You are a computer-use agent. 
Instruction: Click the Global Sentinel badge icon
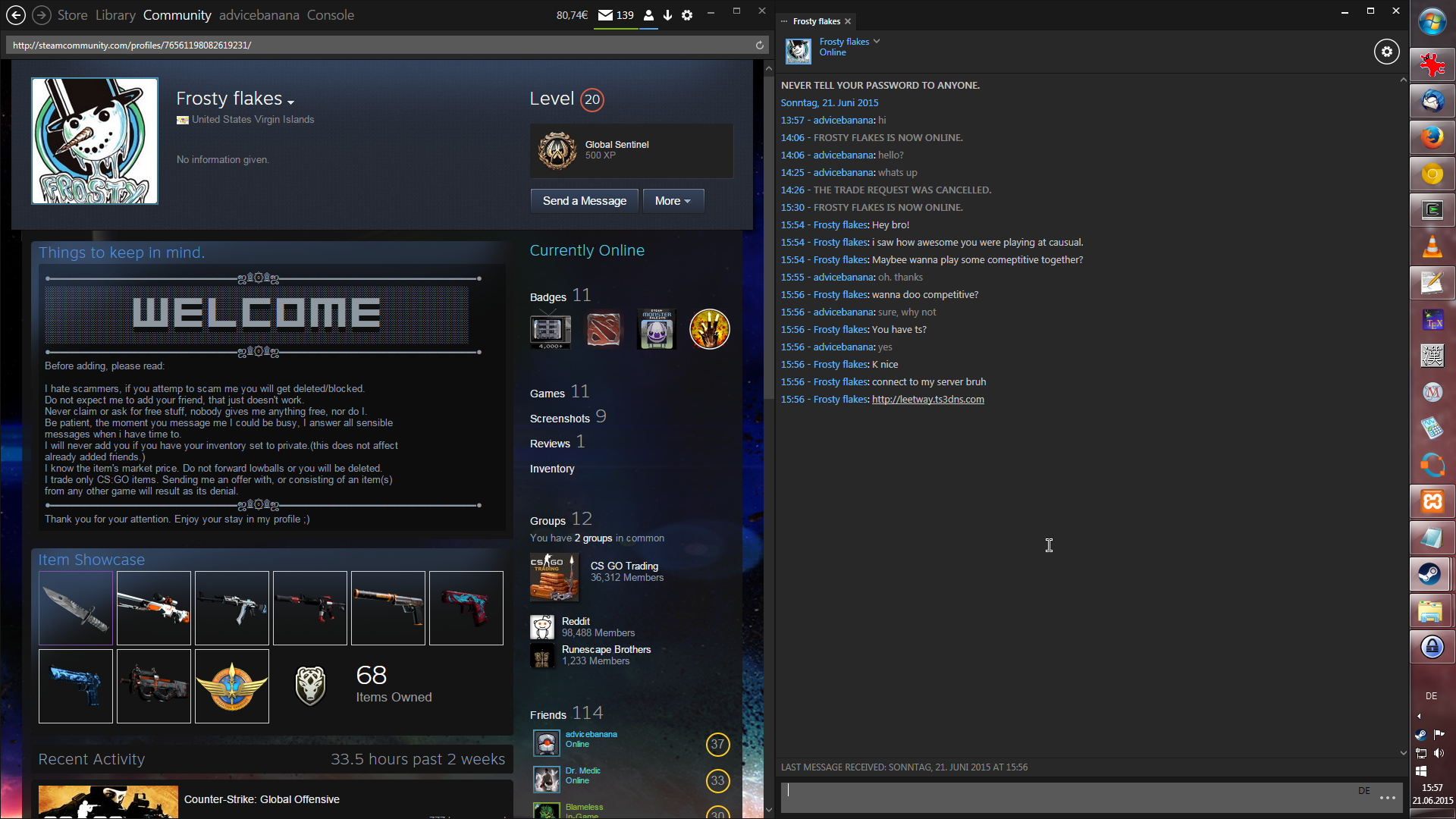(557, 150)
